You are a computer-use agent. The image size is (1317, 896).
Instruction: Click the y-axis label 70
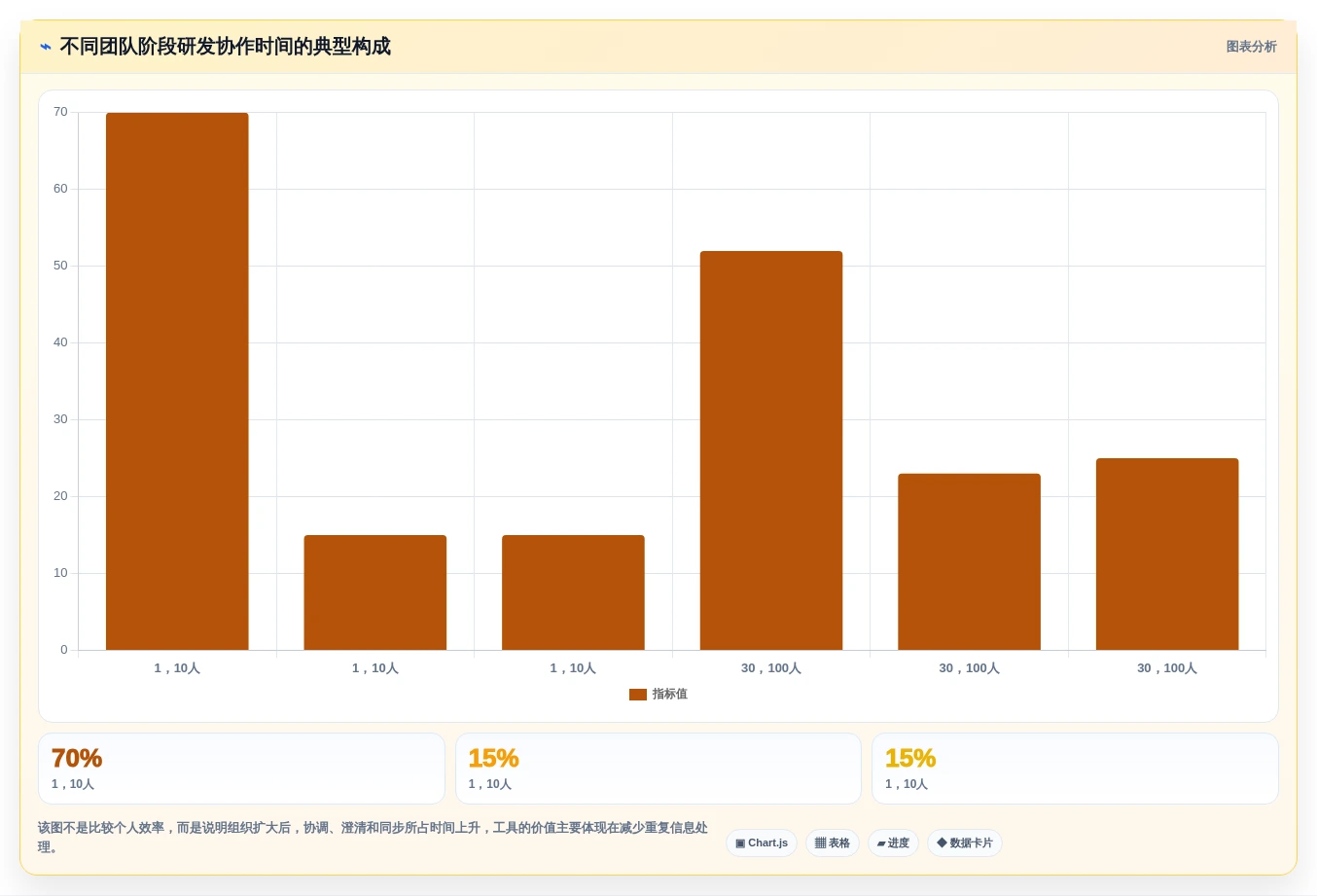click(60, 112)
